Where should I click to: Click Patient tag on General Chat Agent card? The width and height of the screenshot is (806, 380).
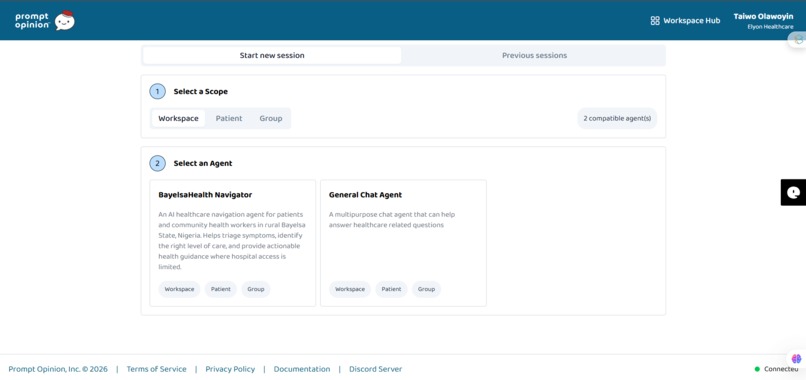click(392, 289)
